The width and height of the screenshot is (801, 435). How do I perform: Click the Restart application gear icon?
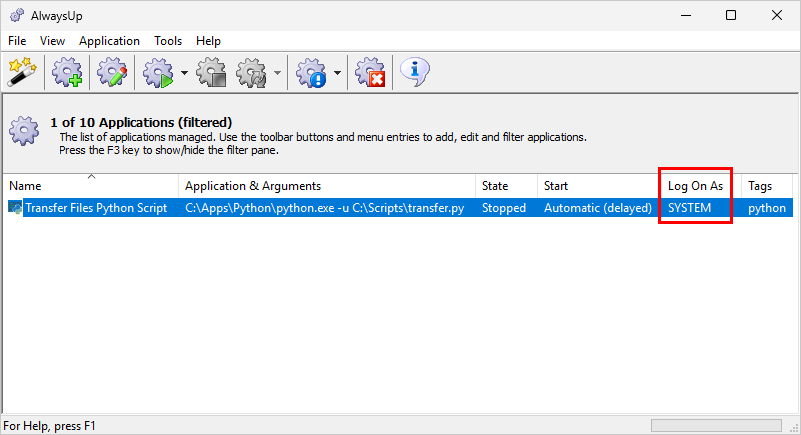[x=251, y=72]
